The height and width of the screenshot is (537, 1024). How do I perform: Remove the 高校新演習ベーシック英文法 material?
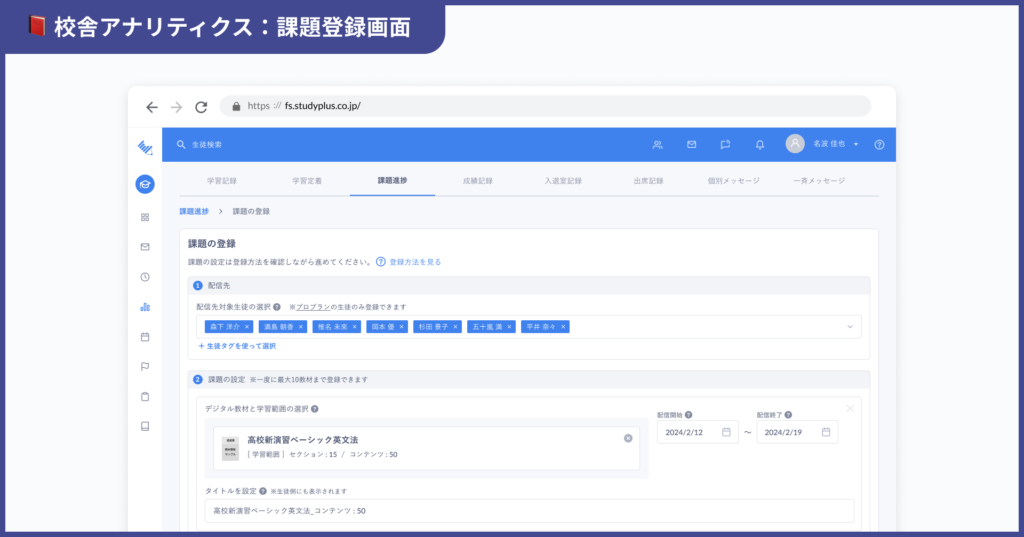(x=628, y=438)
